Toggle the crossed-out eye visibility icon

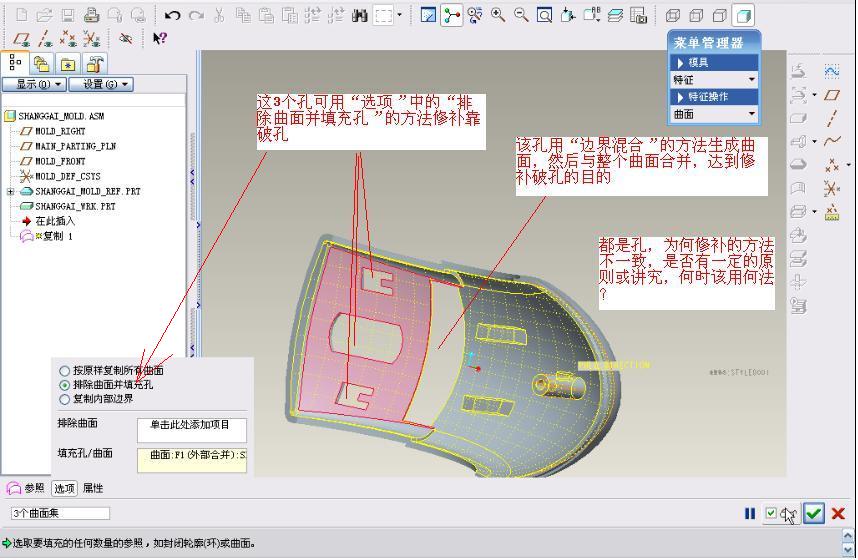tap(126, 39)
